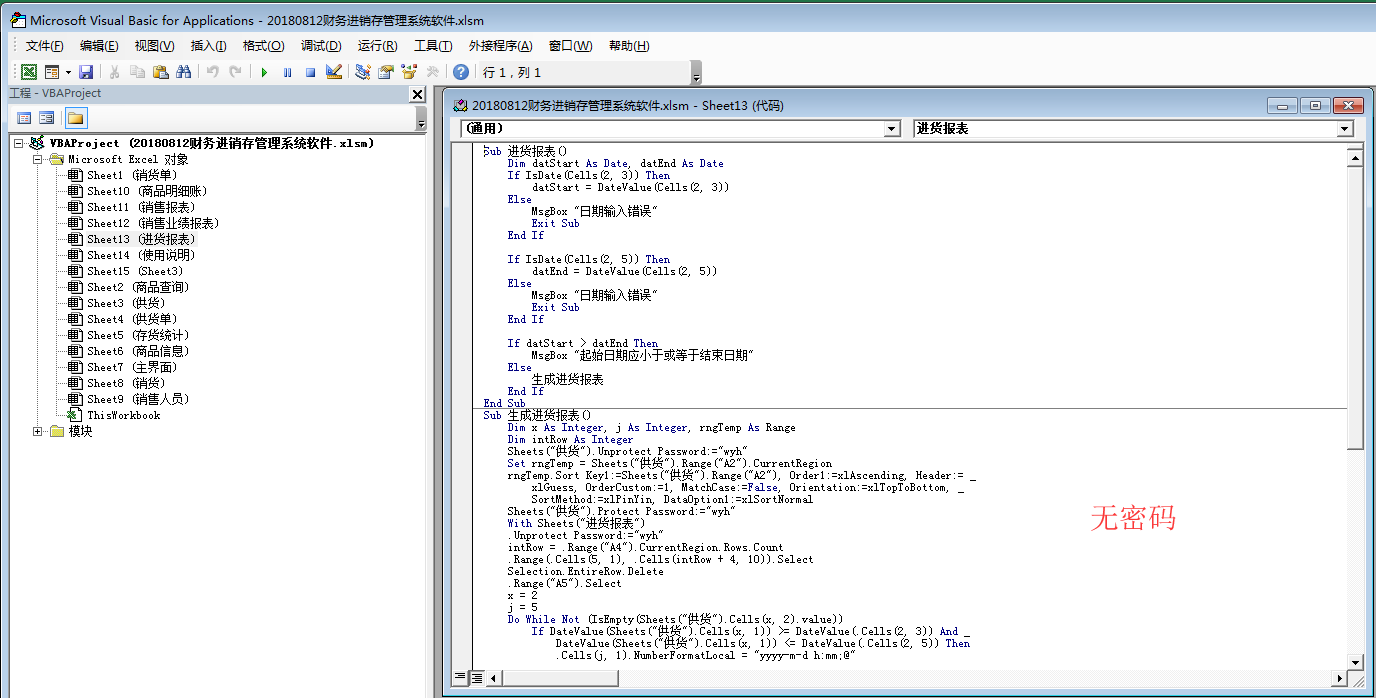Click the horizontal scrollbar right arrow
Image resolution: width=1376 pixels, height=698 pixels.
point(1338,678)
